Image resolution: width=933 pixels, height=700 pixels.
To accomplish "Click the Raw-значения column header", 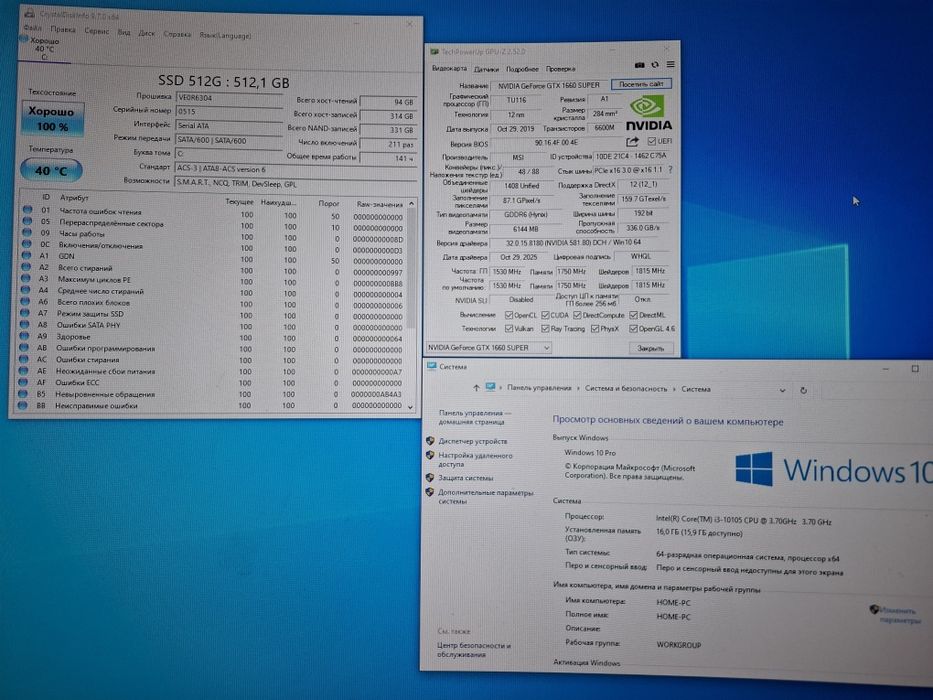I will click(380, 204).
